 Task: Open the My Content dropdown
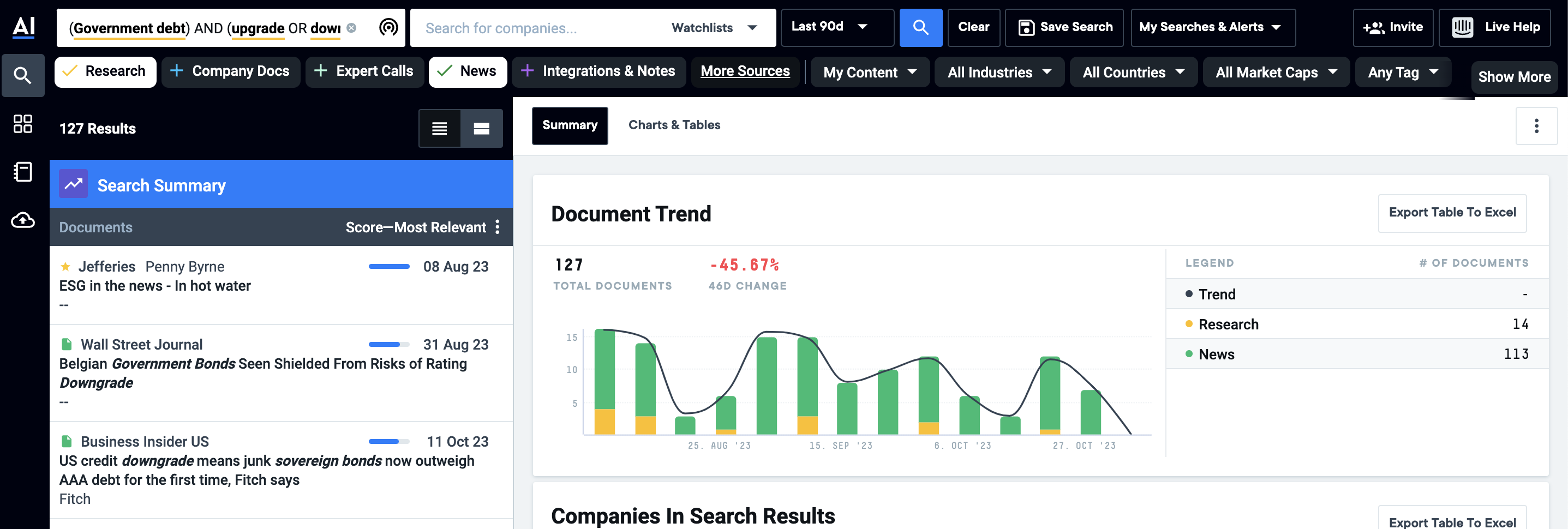tap(869, 73)
